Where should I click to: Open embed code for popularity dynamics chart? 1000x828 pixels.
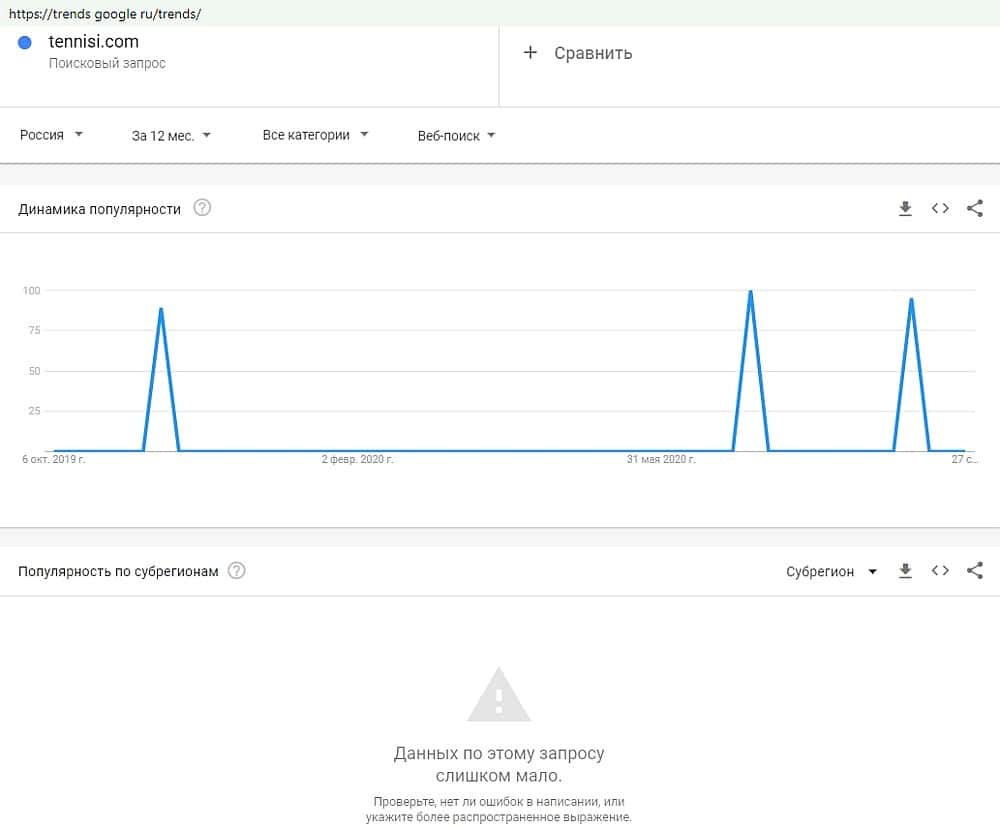click(940, 209)
